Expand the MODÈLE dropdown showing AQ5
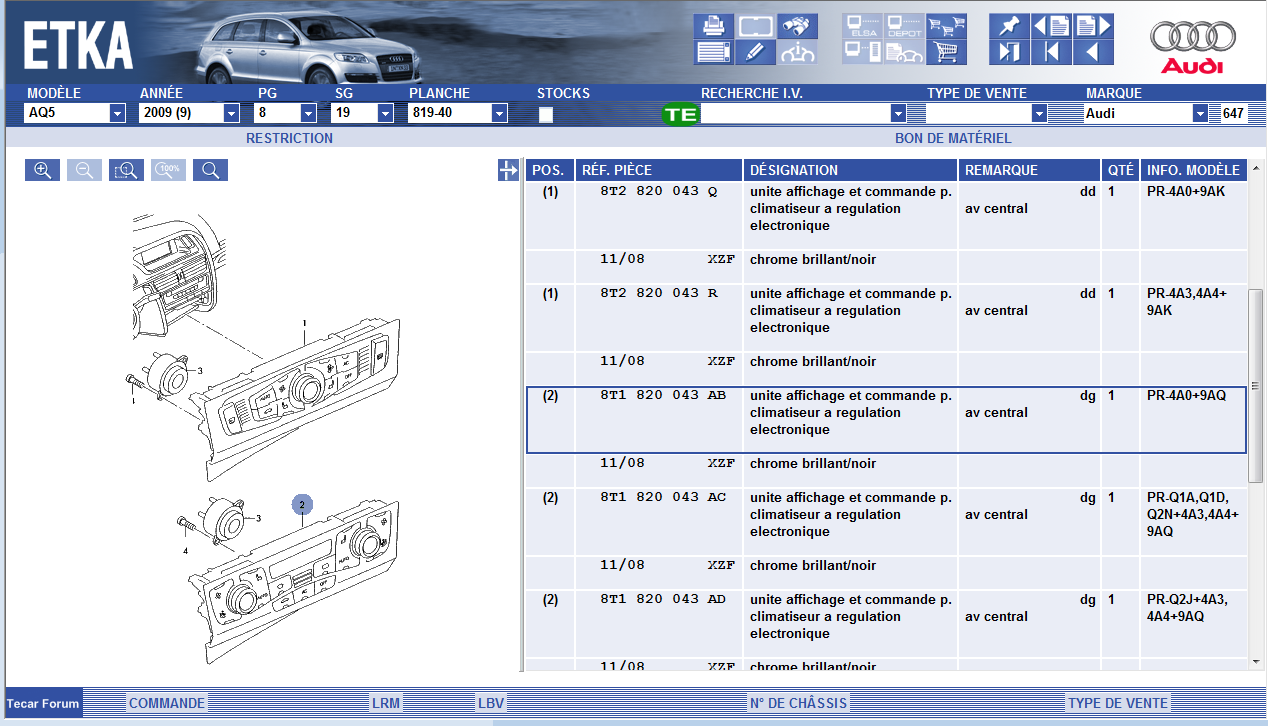 (x=117, y=114)
